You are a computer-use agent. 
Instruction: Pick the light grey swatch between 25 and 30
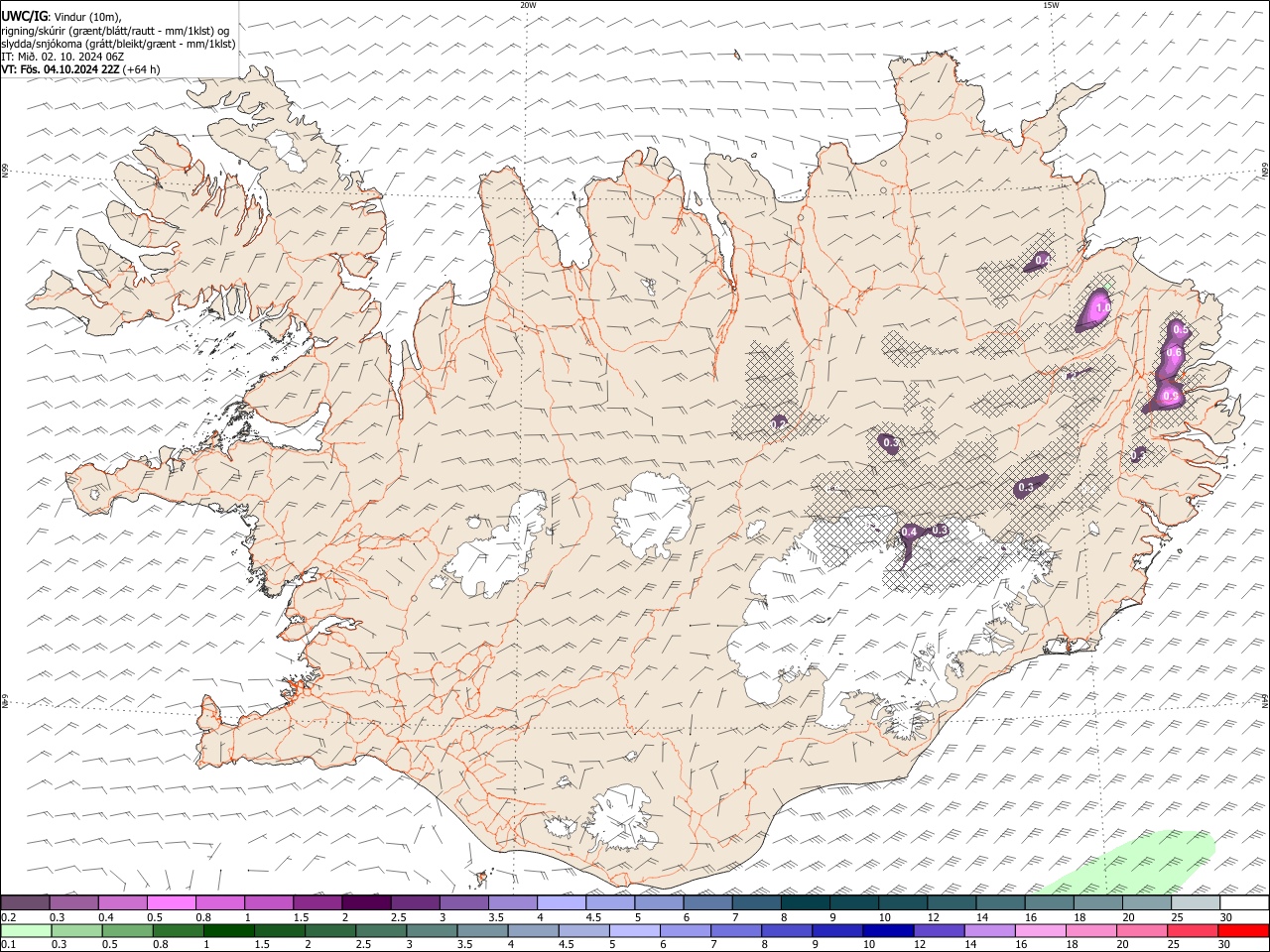coord(1196,902)
